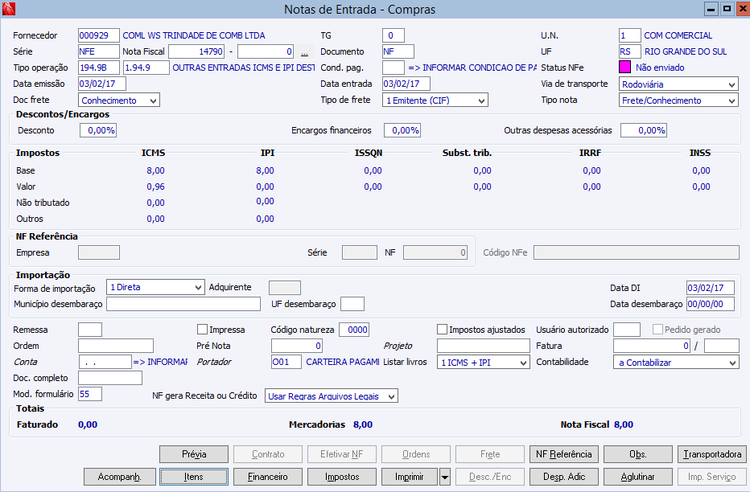Open the Contabilidade dropdown list
Screen dimensions: 750x492
732,362
